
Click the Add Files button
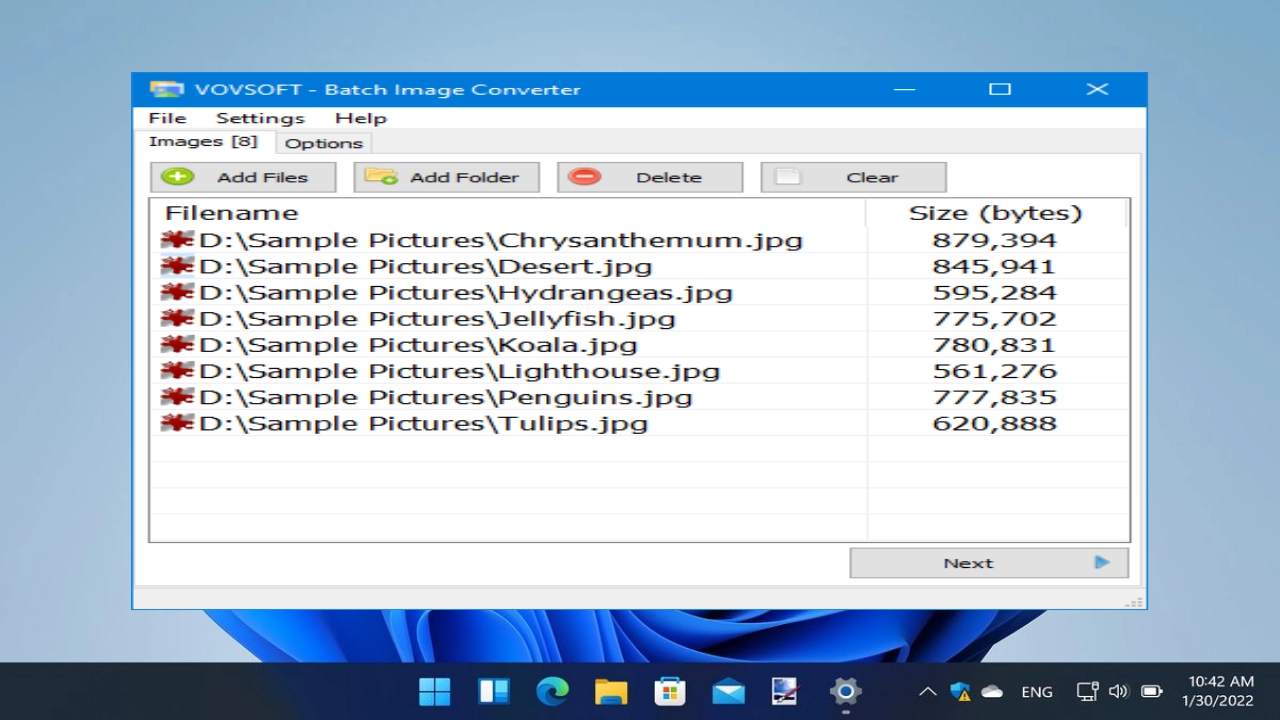click(243, 177)
